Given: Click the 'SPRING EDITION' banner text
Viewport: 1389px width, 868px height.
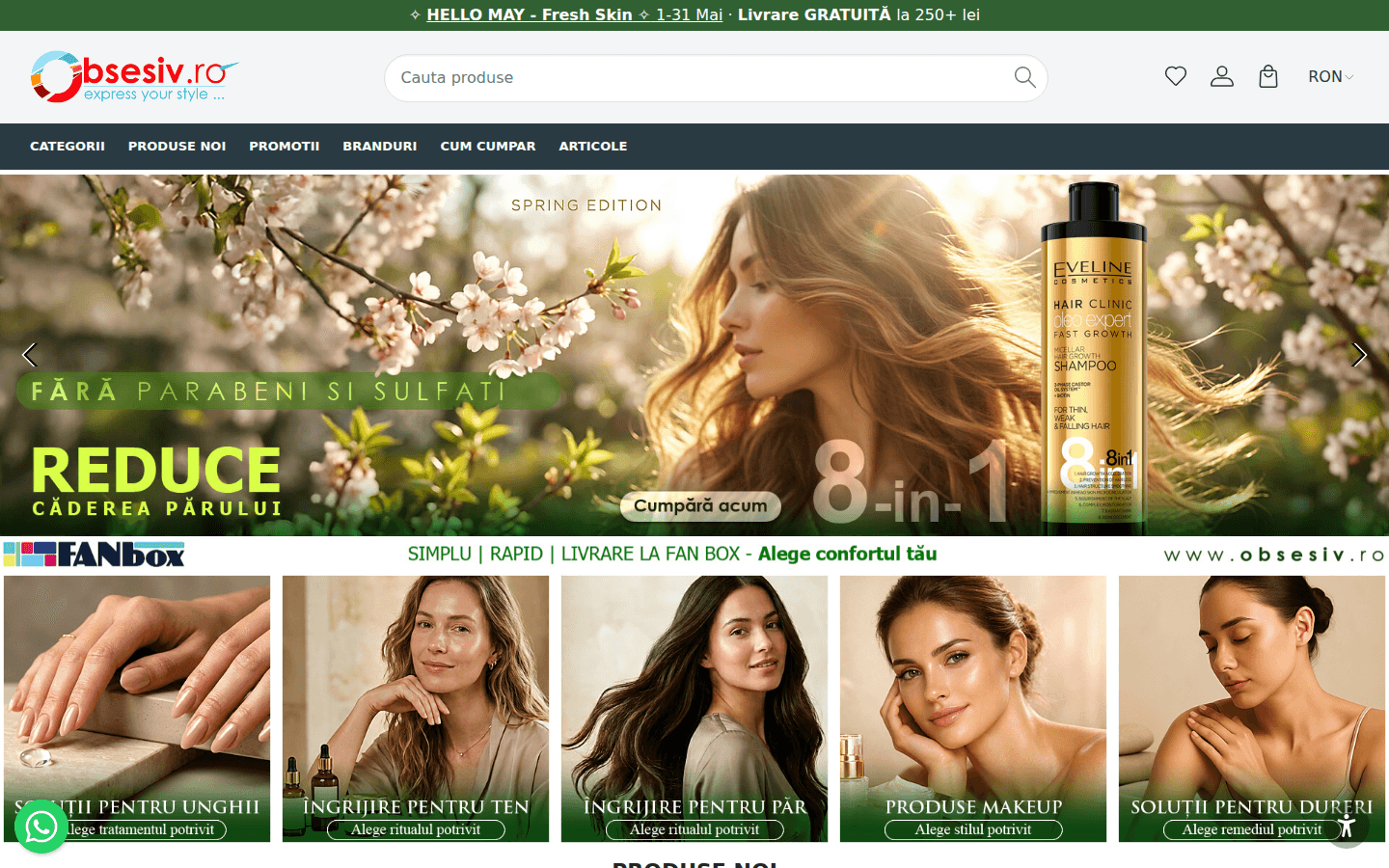Looking at the screenshot, I should click(586, 205).
